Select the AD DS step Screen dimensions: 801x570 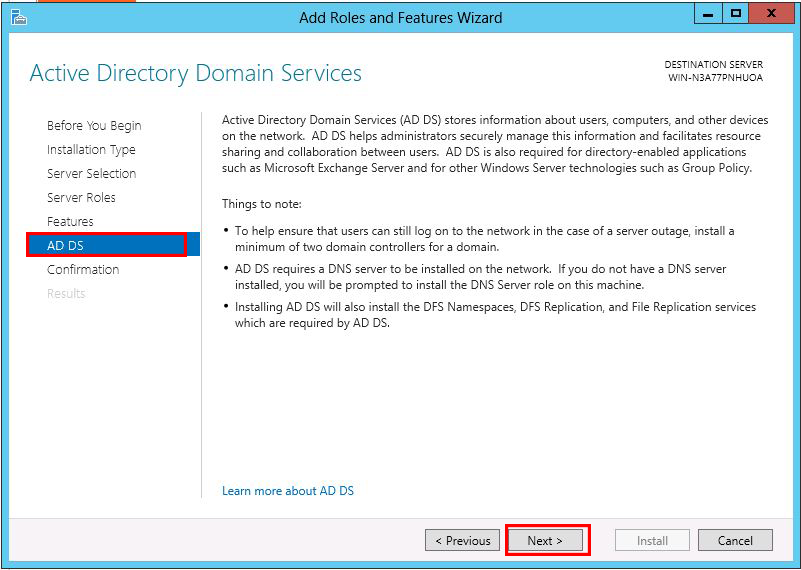[x=113, y=245]
